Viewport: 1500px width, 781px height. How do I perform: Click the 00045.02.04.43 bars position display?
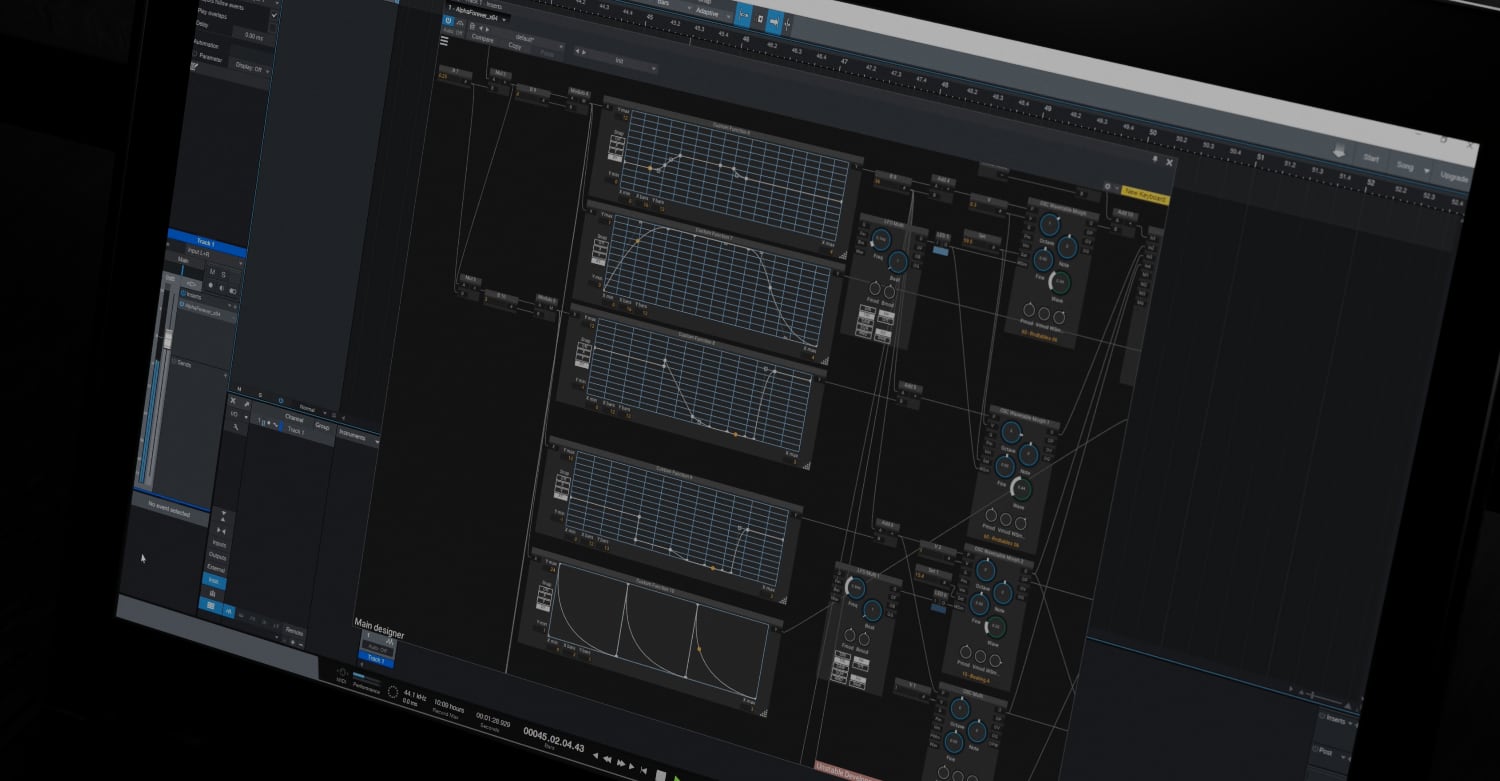coord(553,739)
